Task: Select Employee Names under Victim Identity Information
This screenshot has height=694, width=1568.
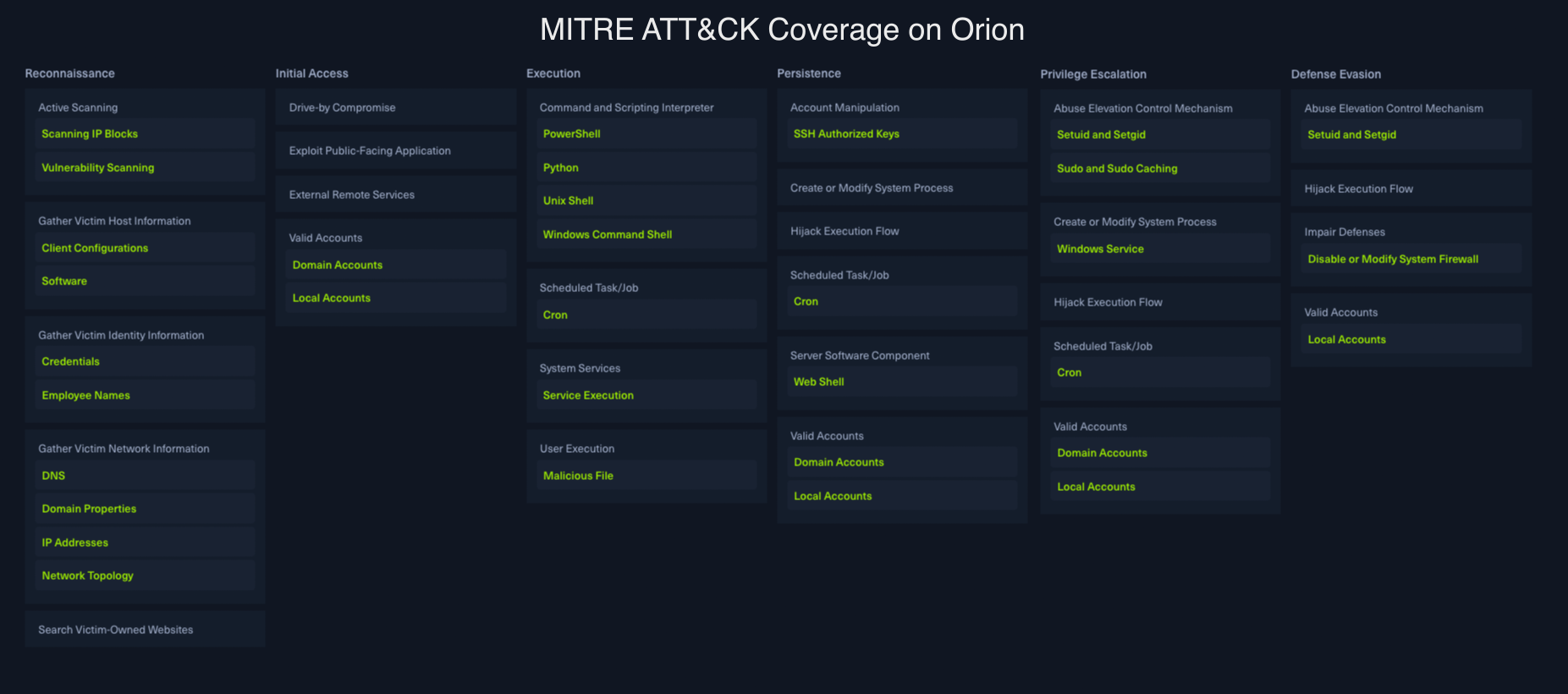Action: (86, 395)
